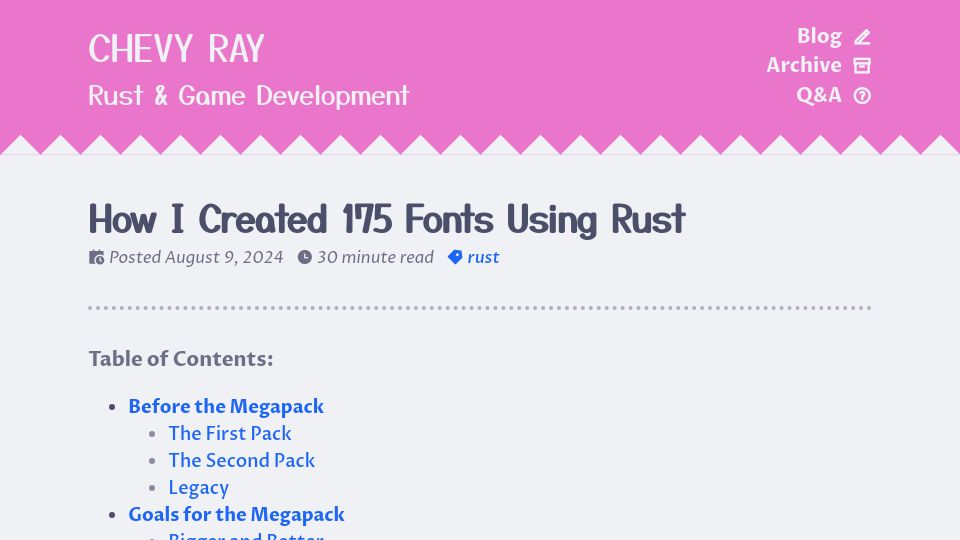The width and height of the screenshot is (960, 540).
Task: Open the Q&A navigation link
Action: tap(819, 96)
